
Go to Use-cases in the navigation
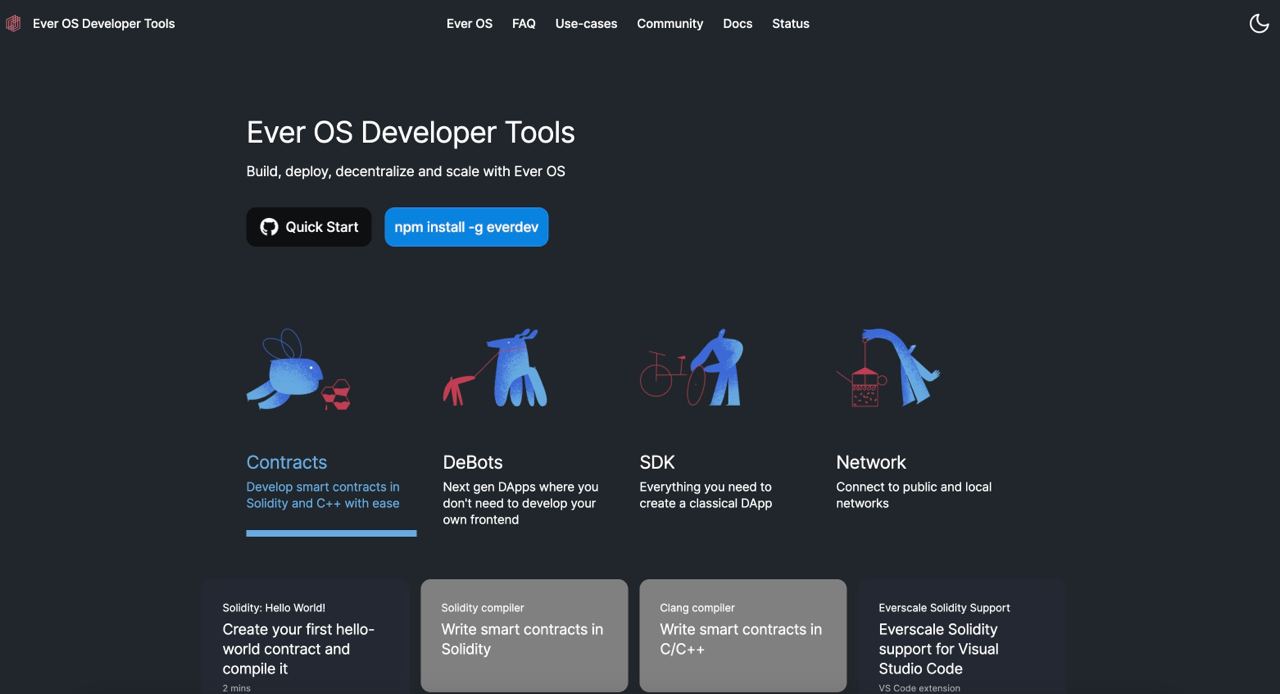[586, 23]
